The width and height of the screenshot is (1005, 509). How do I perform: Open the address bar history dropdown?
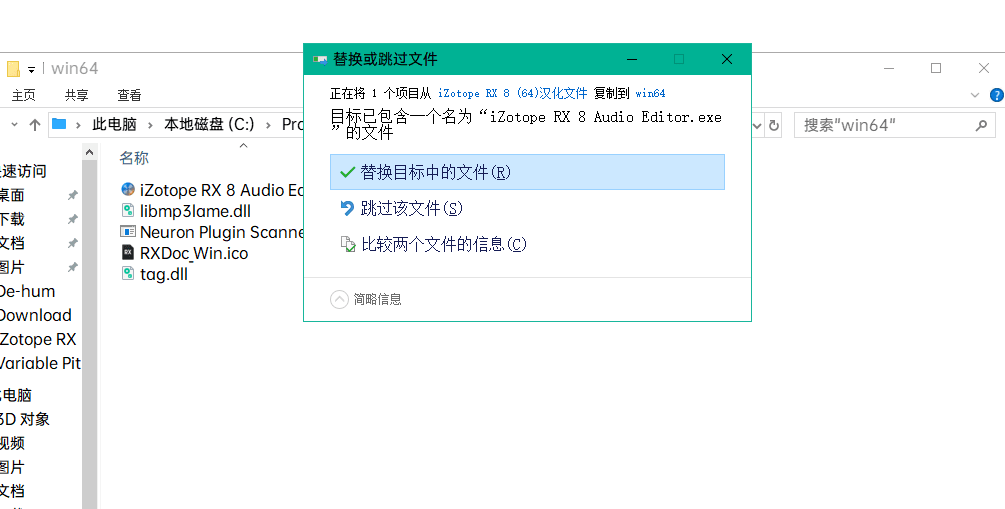point(757,125)
